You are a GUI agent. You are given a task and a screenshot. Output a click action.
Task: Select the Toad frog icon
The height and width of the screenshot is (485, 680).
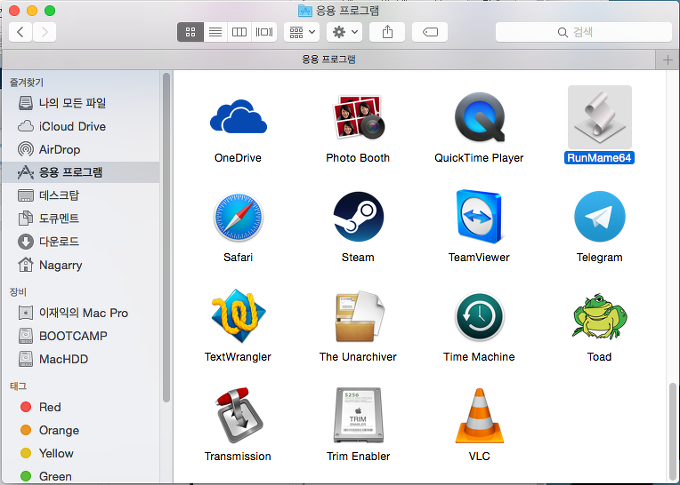pyautogui.click(x=600, y=317)
